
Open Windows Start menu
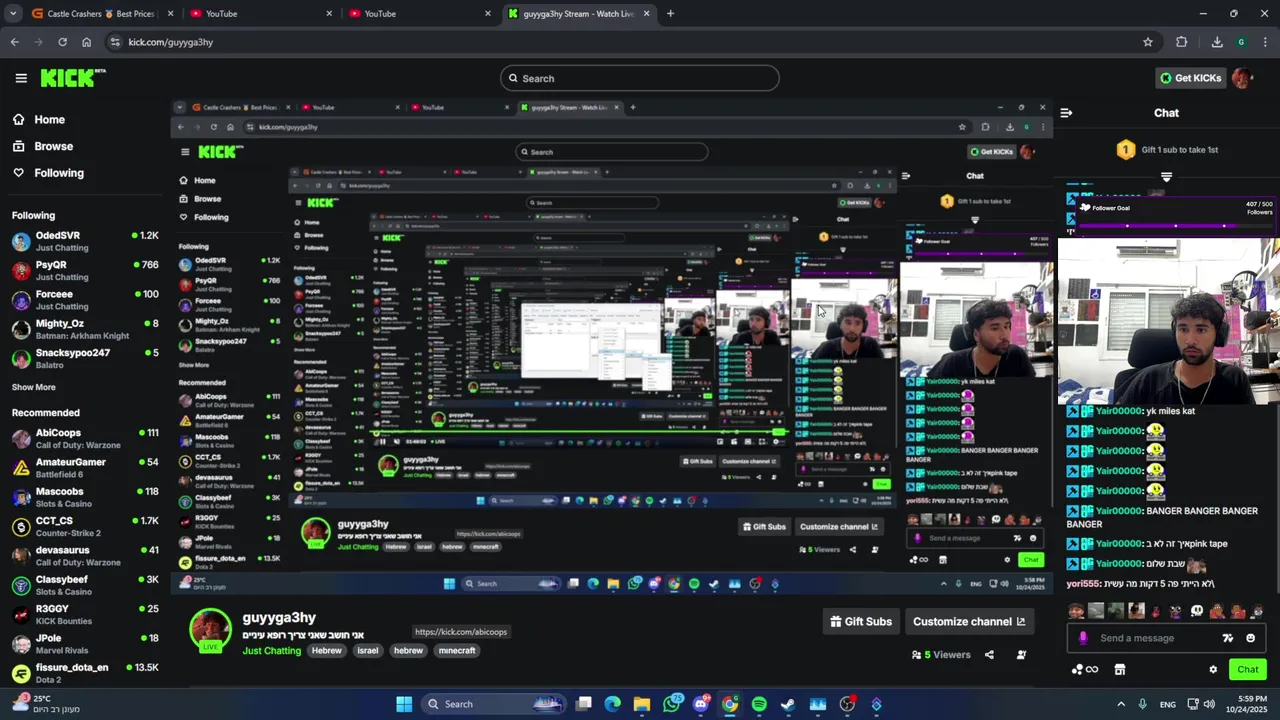point(404,704)
